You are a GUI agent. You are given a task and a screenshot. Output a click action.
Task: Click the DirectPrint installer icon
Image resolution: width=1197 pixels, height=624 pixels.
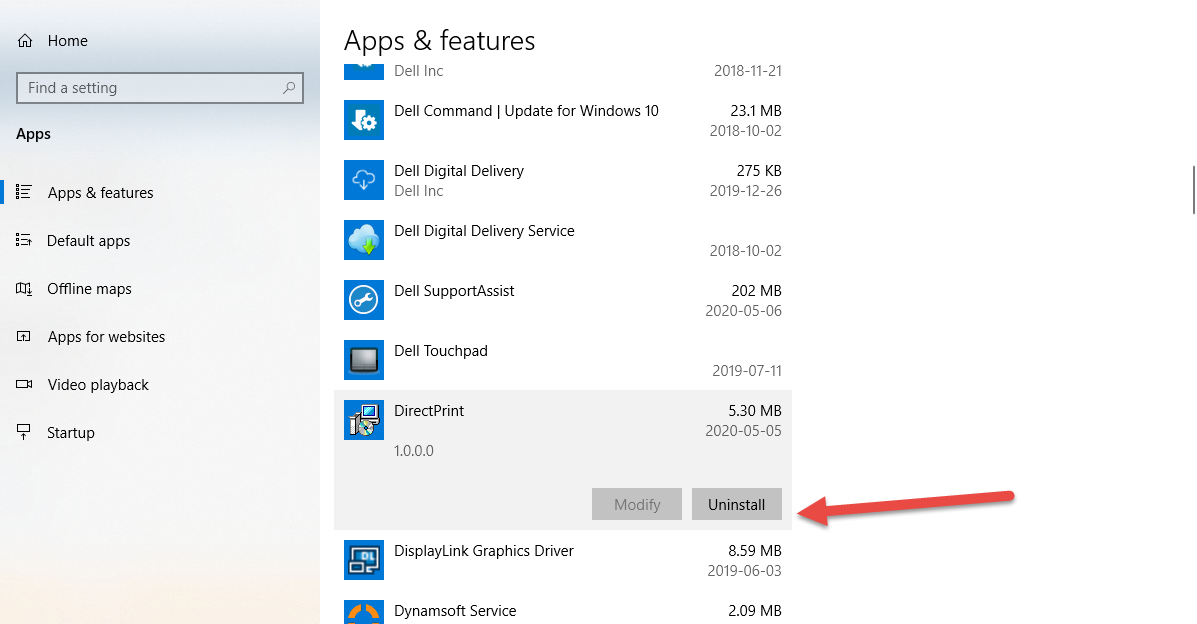pos(363,420)
